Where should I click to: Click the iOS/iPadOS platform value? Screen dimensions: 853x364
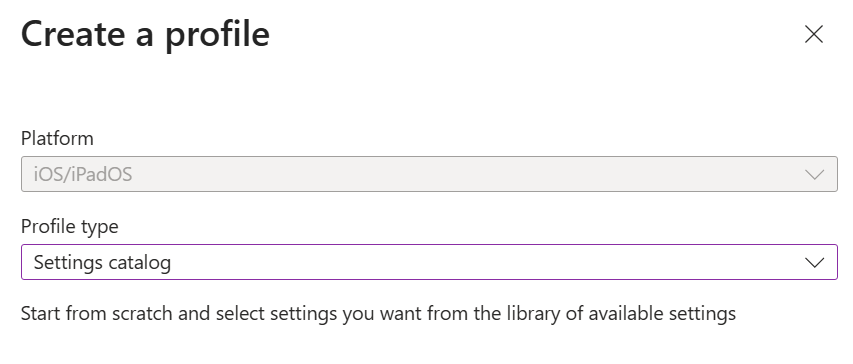(x=83, y=175)
